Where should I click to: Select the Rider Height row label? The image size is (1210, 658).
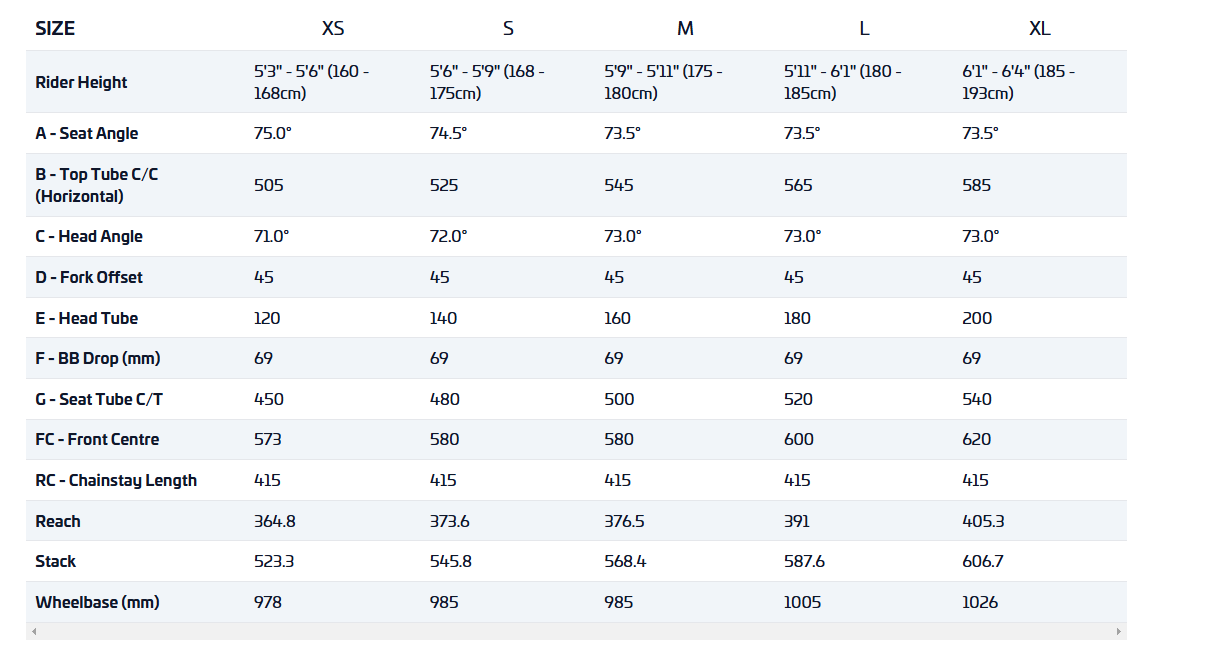(81, 82)
